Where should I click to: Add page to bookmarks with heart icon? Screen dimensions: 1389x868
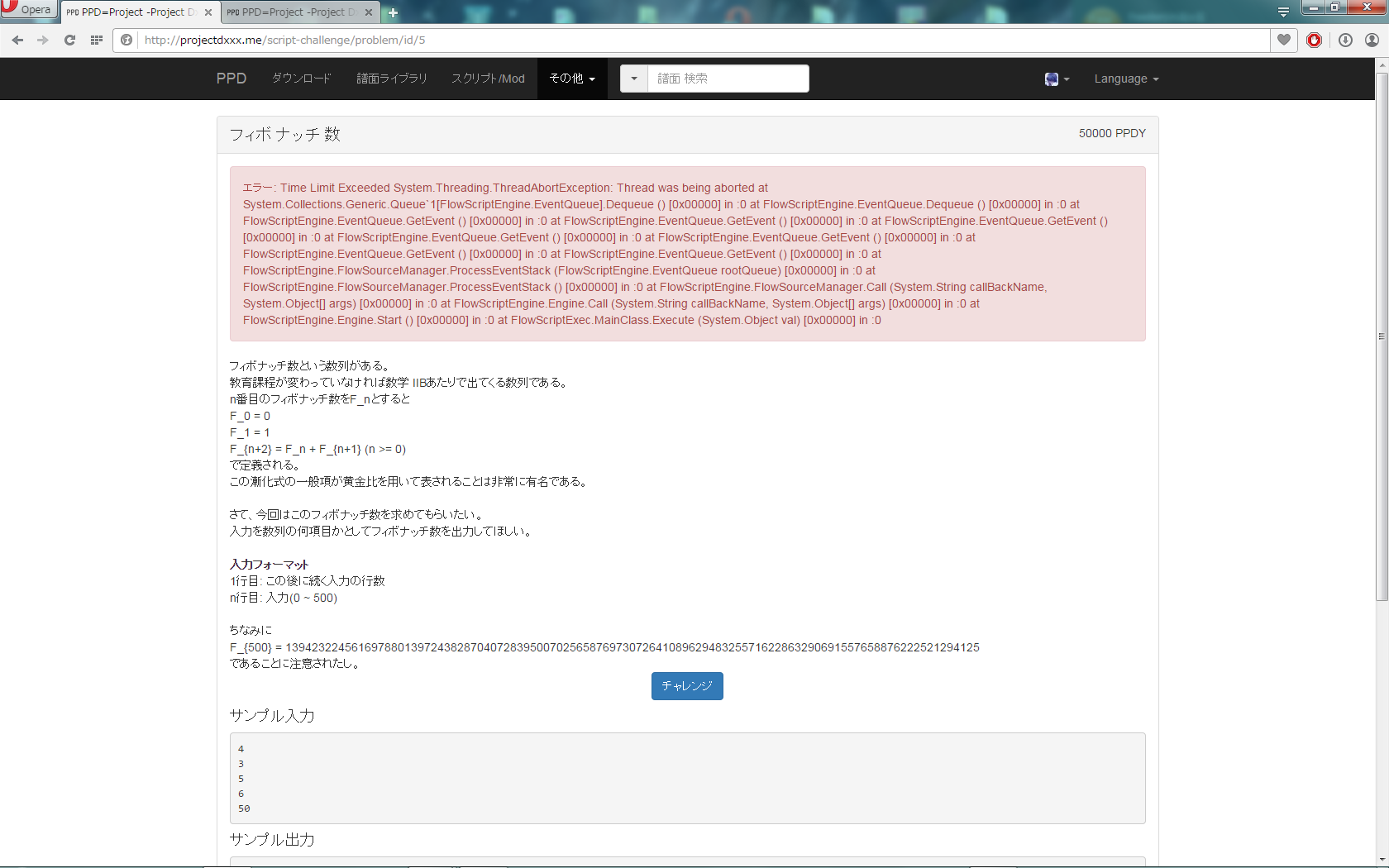click(1284, 40)
